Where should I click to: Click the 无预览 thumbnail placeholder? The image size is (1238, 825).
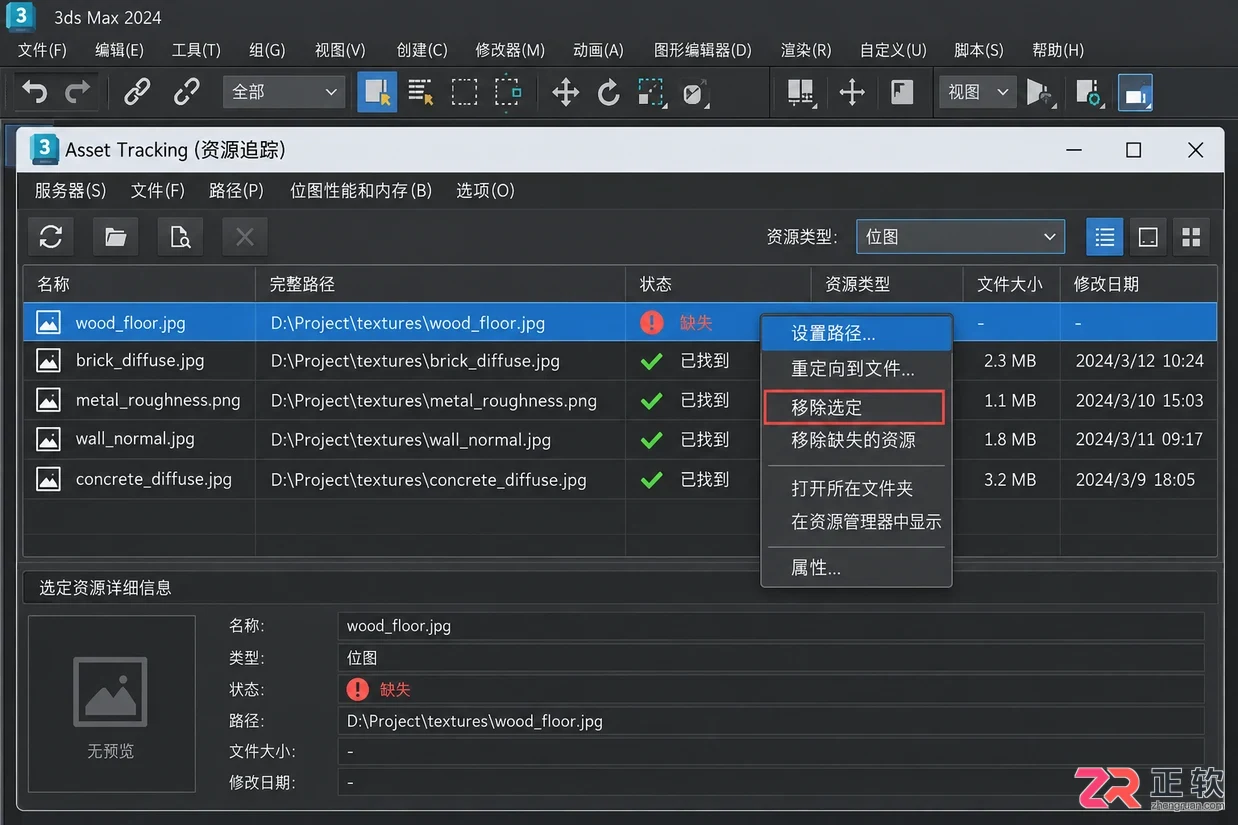coord(111,702)
